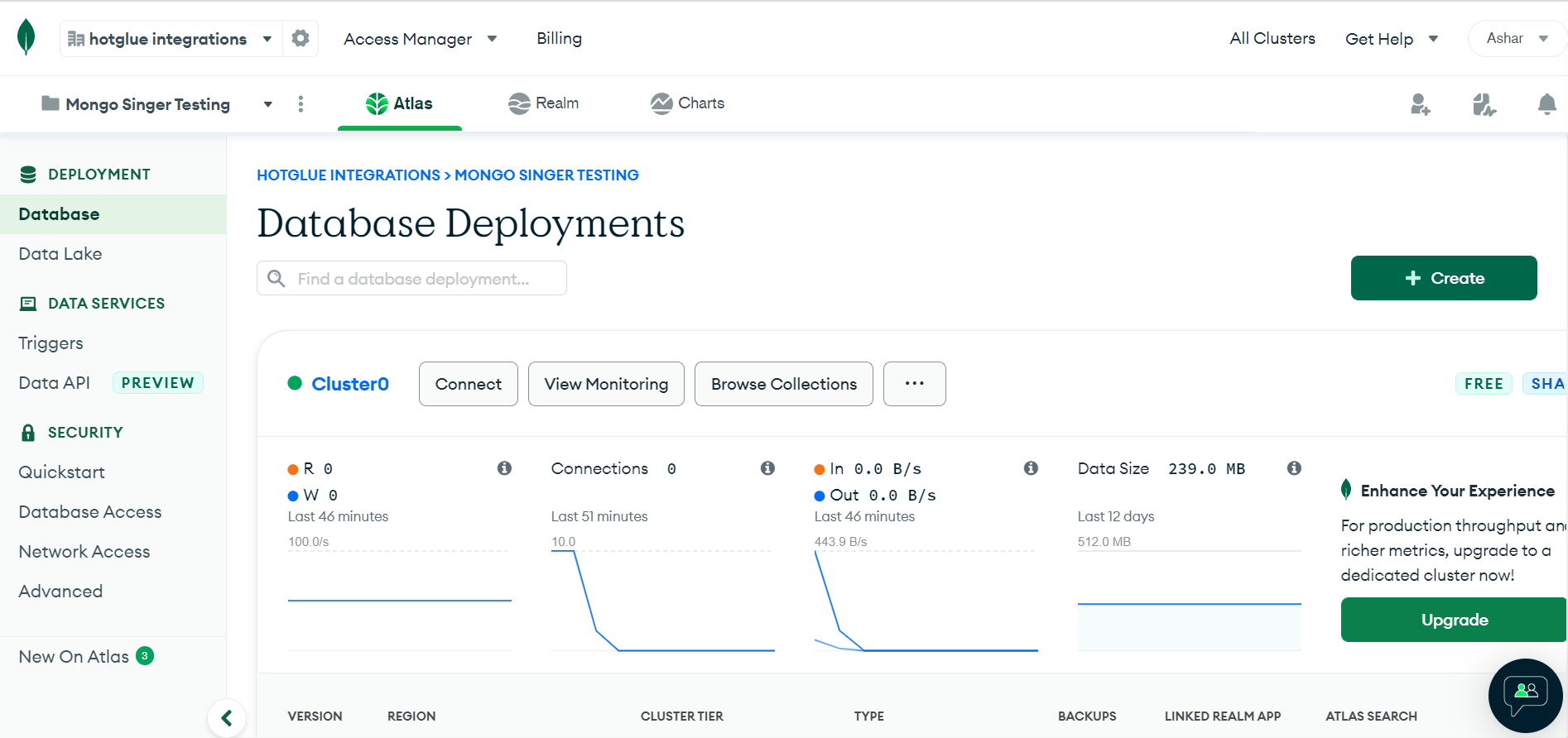1568x738 pixels.
Task: Click the Browse Collections button
Action: point(783,384)
